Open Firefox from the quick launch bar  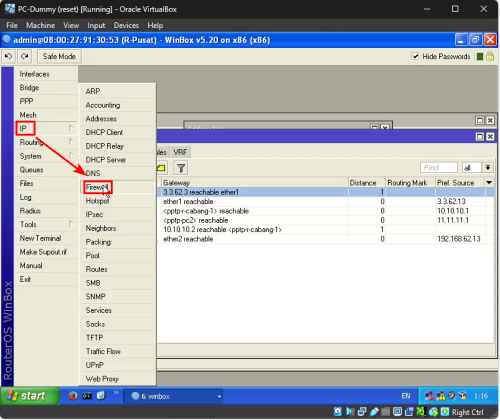(73, 396)
